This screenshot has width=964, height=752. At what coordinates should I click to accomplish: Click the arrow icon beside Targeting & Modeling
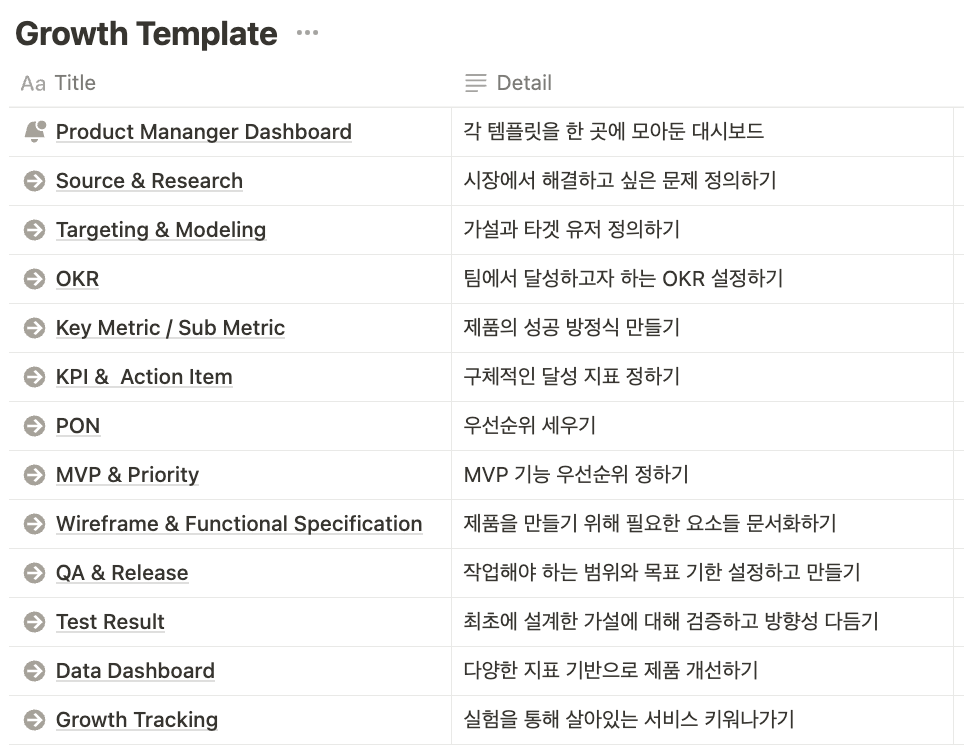coord(33,230)
